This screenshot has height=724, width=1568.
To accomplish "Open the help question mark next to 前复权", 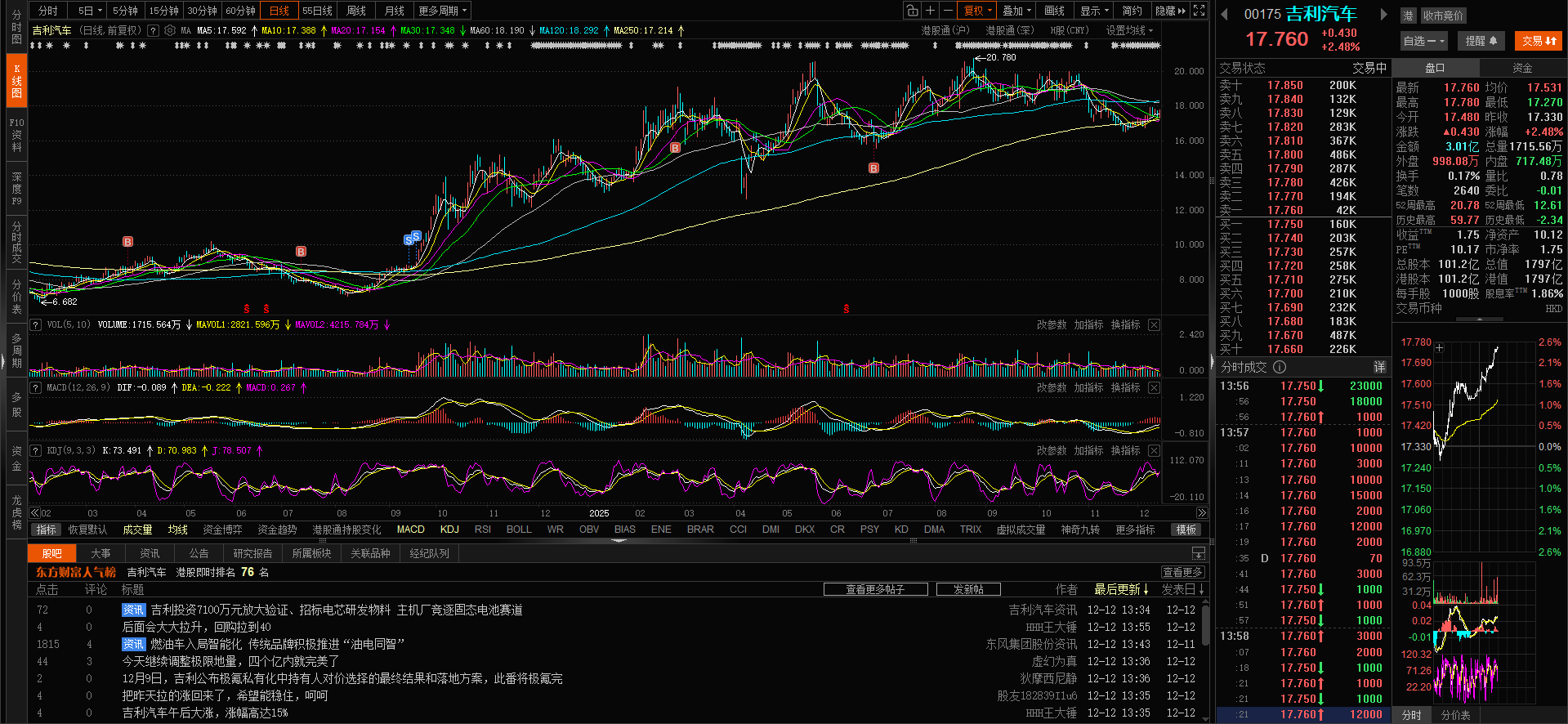I will tap(153, 30).
